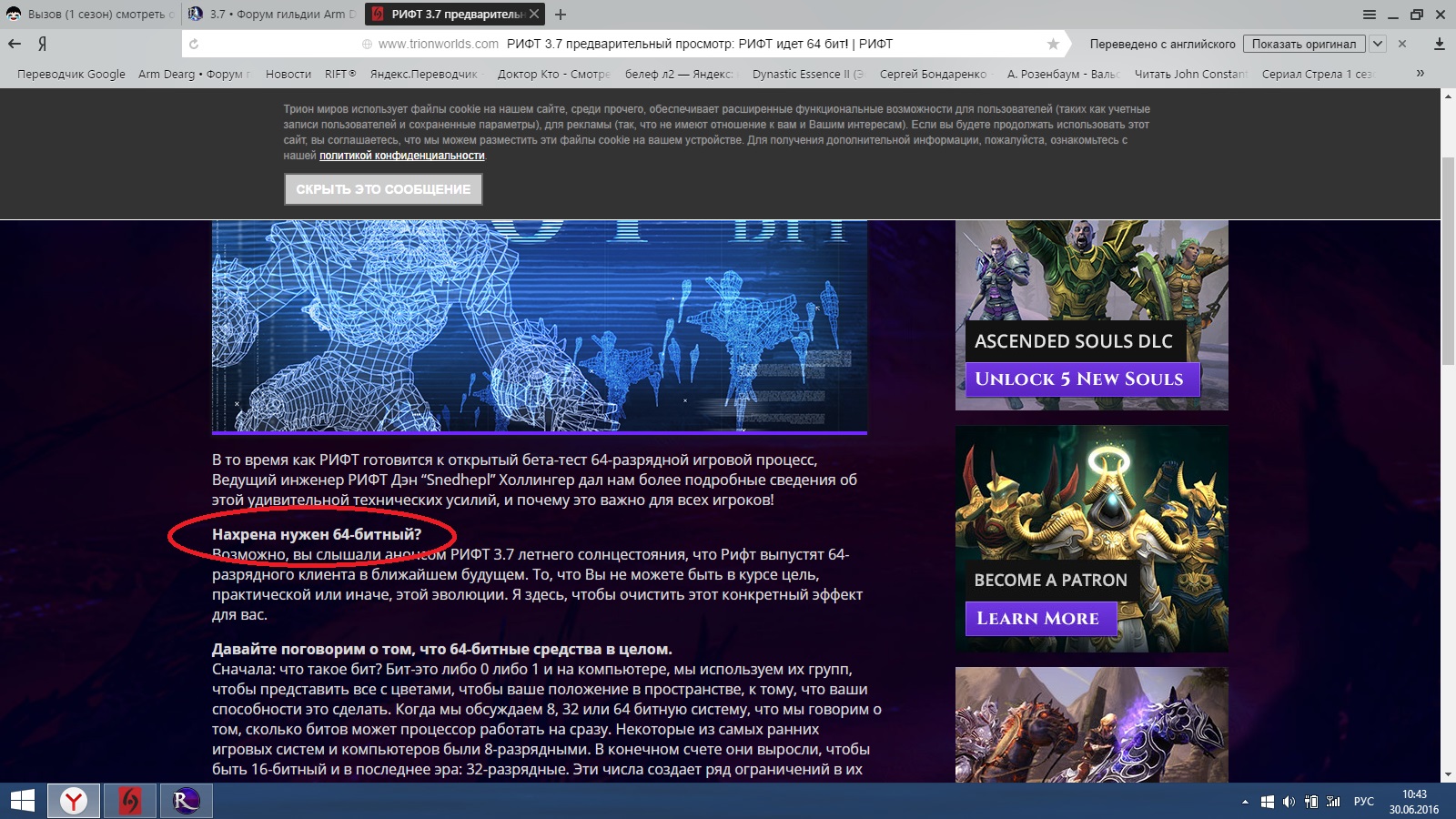
Task: Click the 'Learn More' patron button
Action: (x=1040, y=619)
